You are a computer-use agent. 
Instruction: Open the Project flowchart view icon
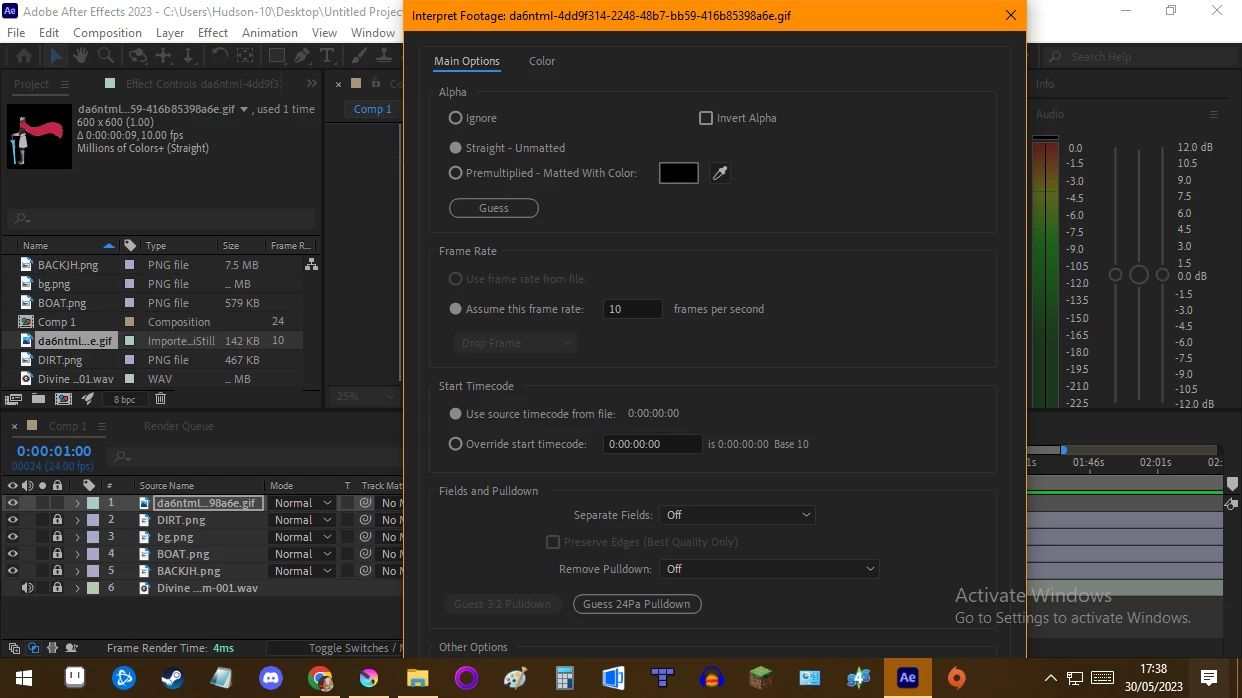[x=312, y=265]
